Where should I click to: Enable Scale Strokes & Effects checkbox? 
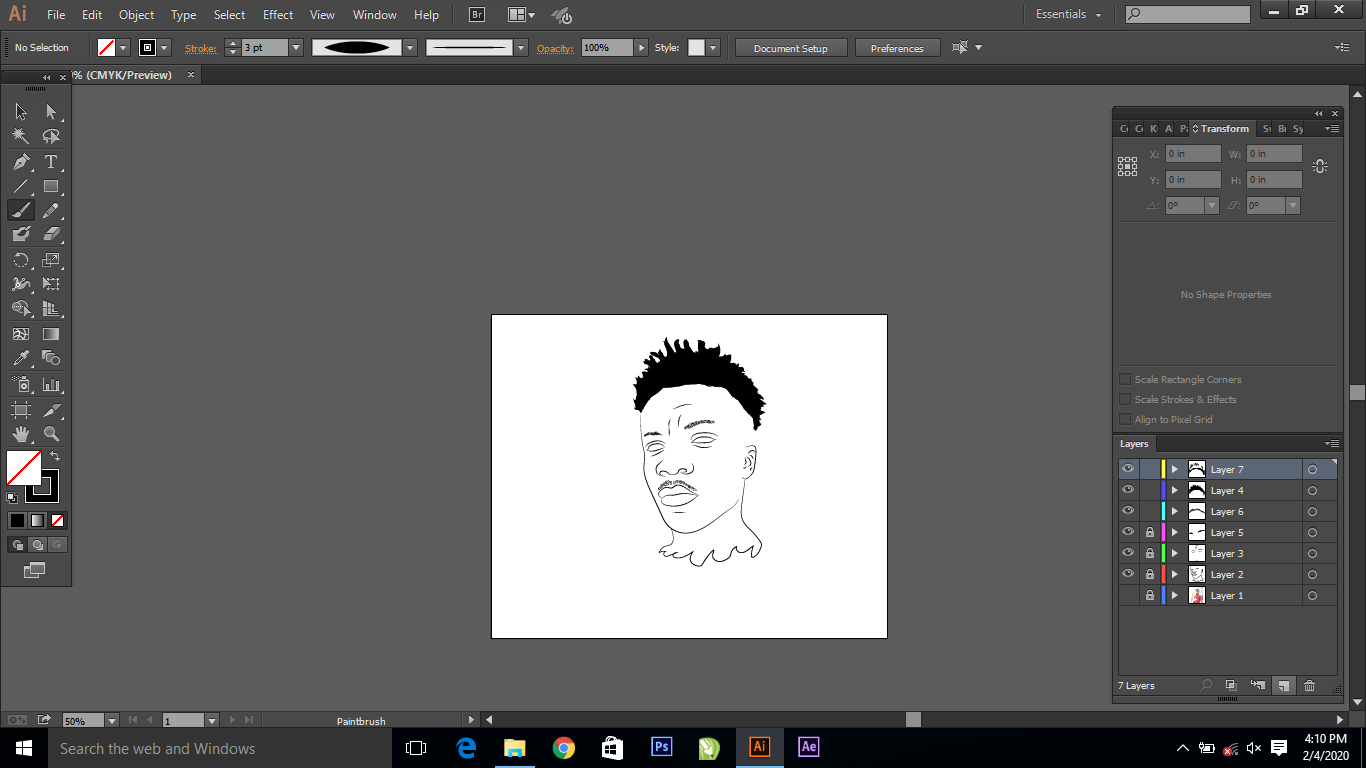point(1125,399)
